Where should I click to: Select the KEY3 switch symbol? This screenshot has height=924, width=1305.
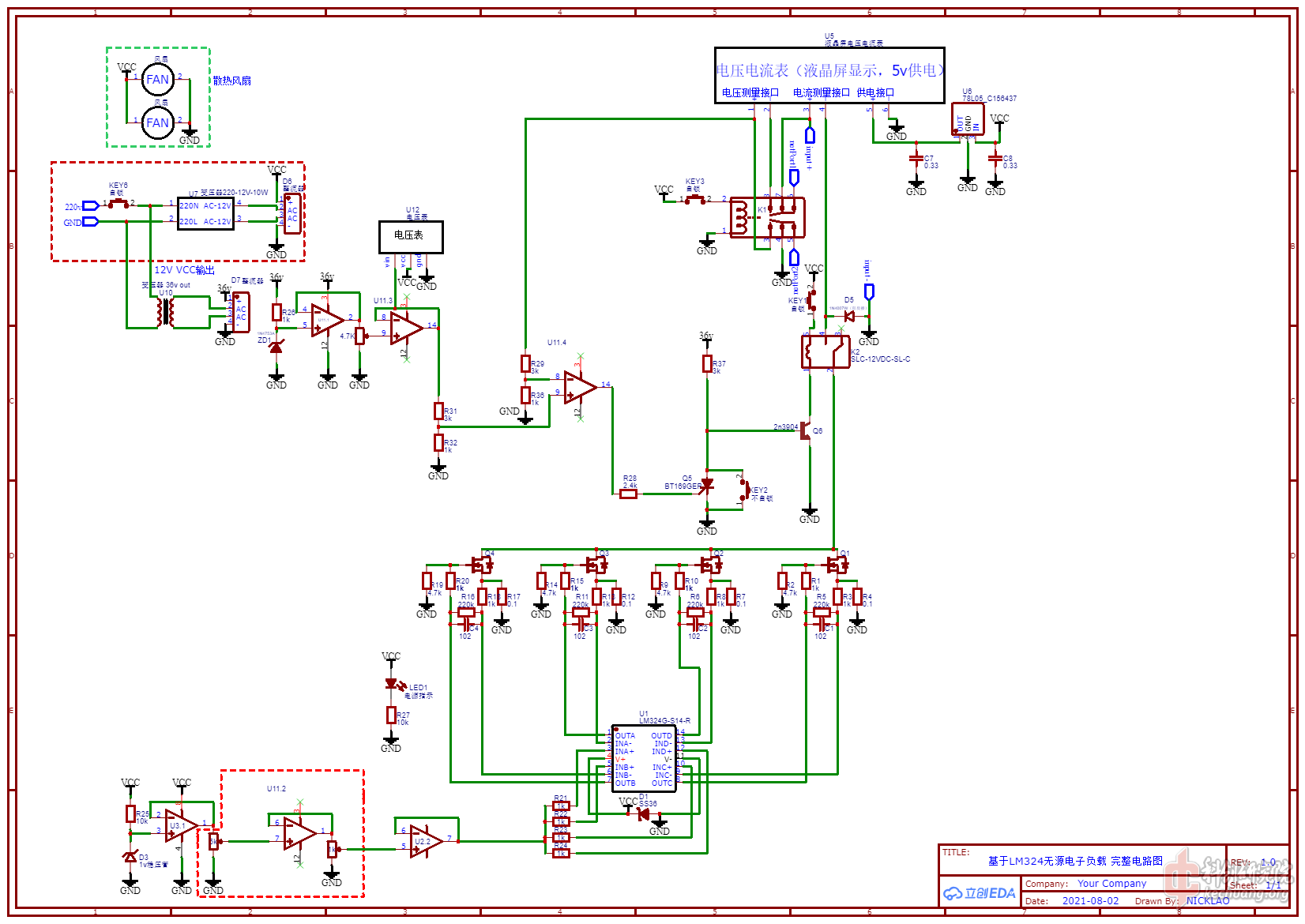coord(695,199)
